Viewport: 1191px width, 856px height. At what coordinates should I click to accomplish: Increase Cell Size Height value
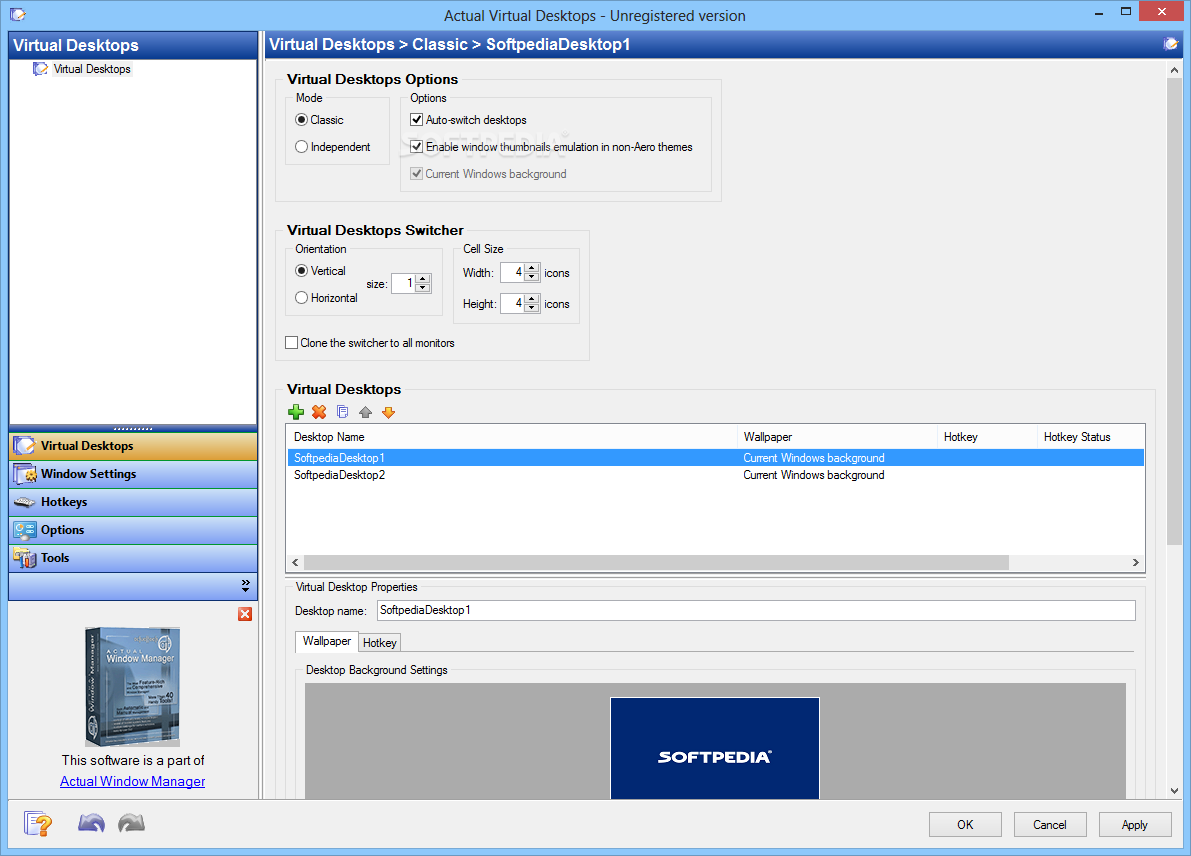(x=532, y=298)
